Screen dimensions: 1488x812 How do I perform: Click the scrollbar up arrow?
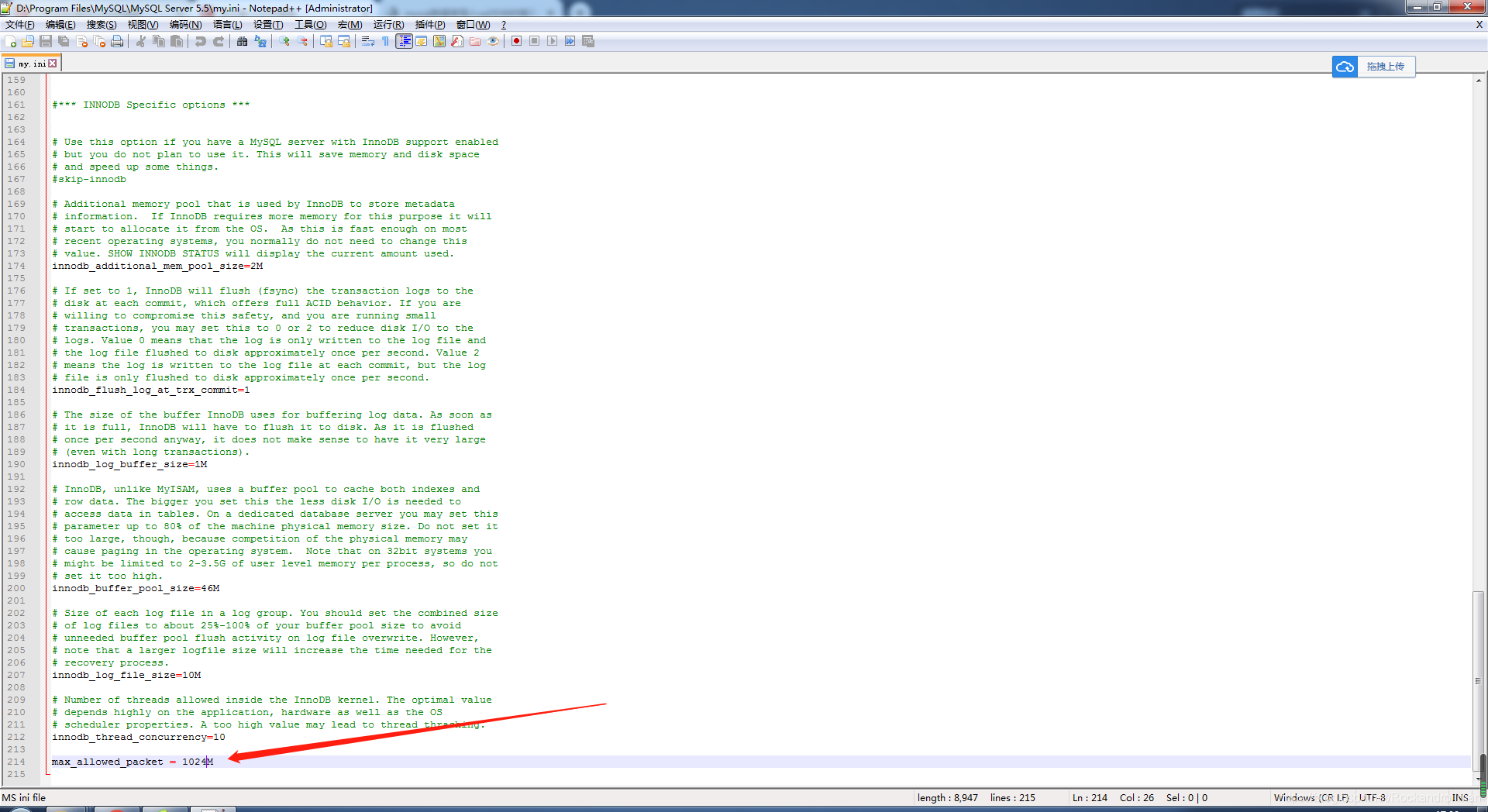tap(1478, 80)
